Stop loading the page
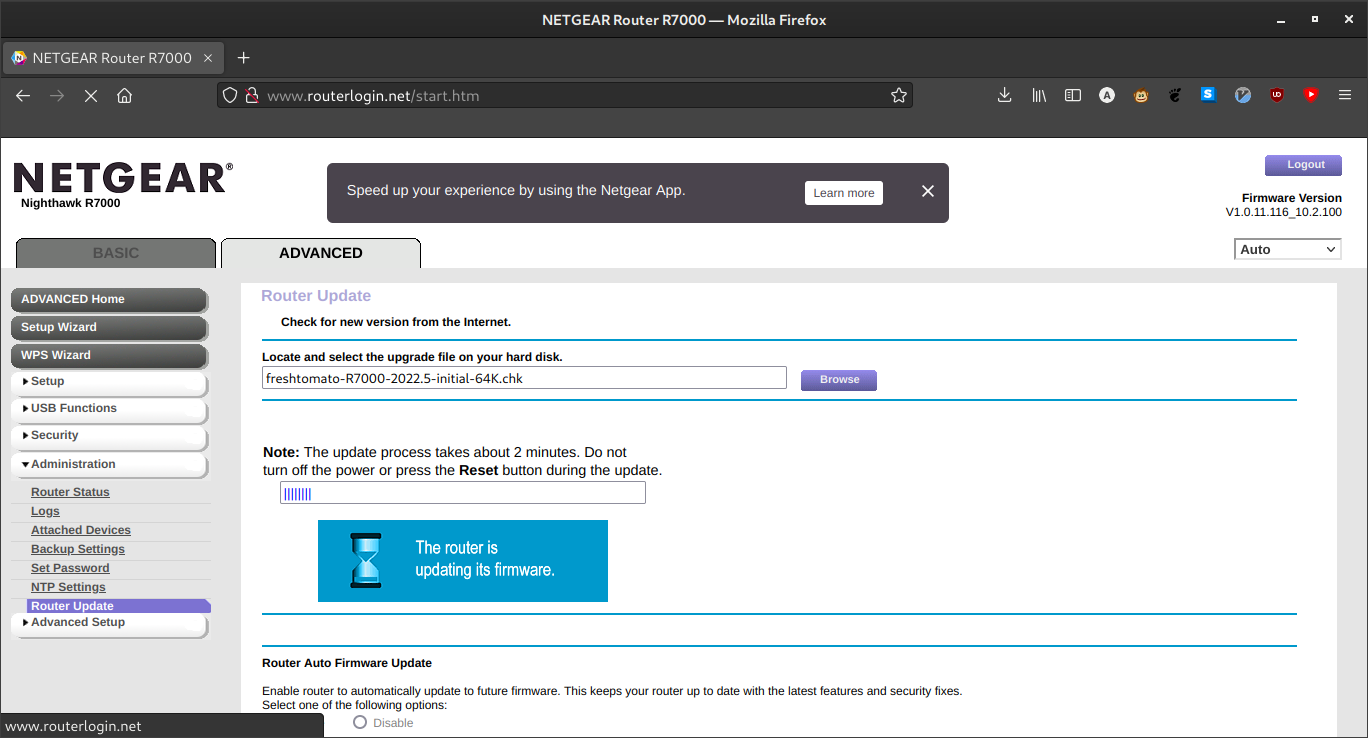This screenshot has height=738, width=1368. (x=90, y=95)
